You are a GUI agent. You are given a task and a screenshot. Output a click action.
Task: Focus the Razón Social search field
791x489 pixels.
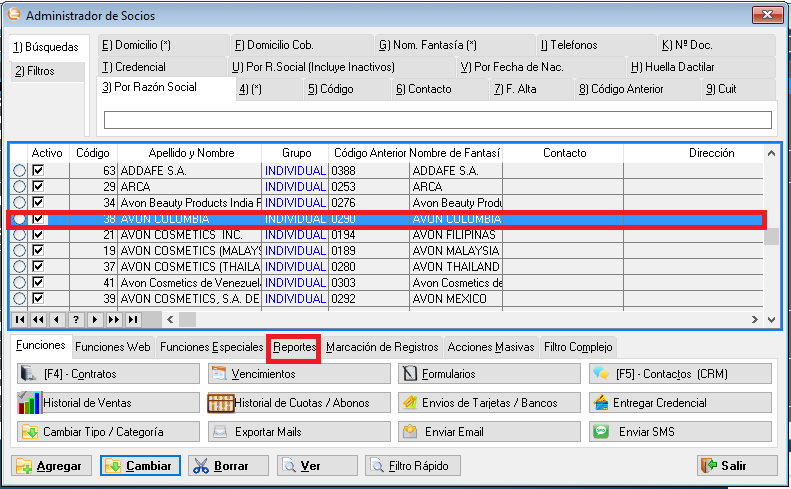coord(437,120)
